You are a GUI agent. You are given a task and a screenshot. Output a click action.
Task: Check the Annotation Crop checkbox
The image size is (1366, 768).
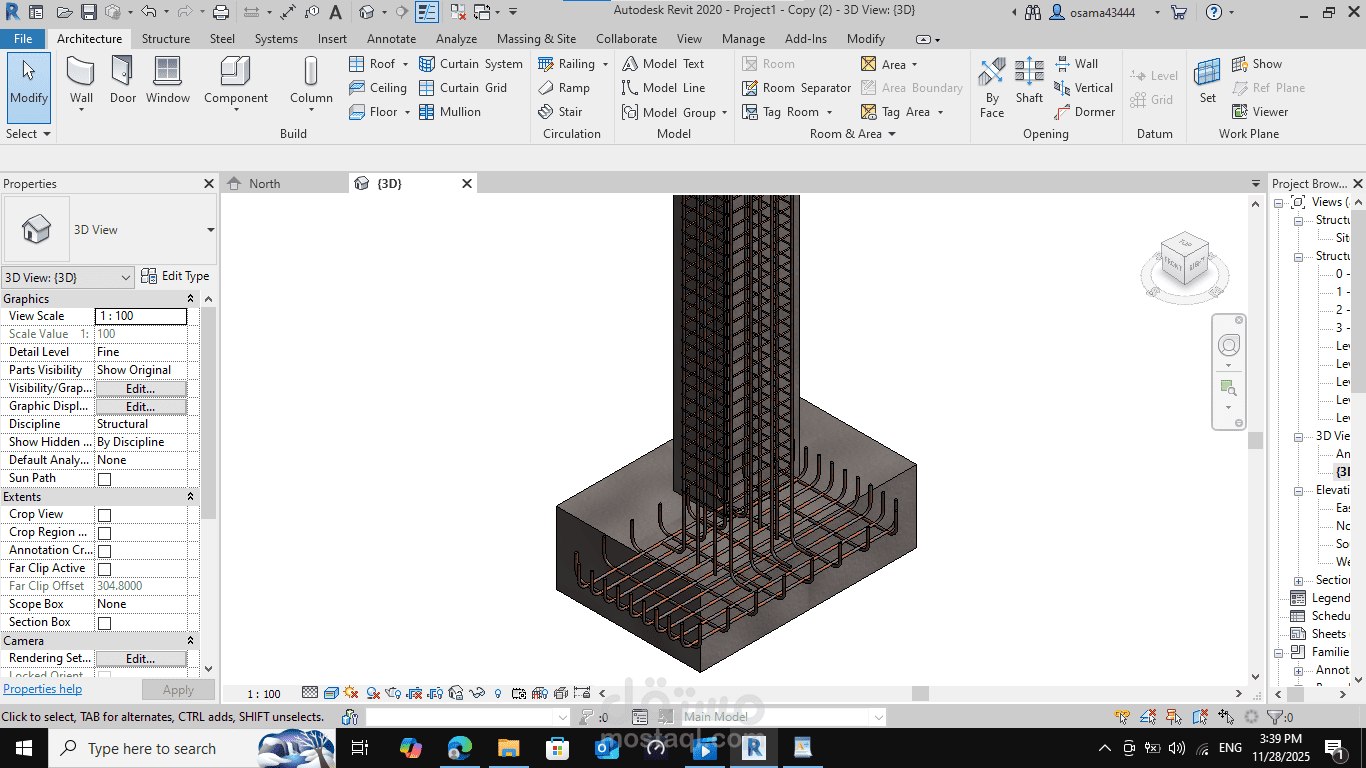pos(104,551)
